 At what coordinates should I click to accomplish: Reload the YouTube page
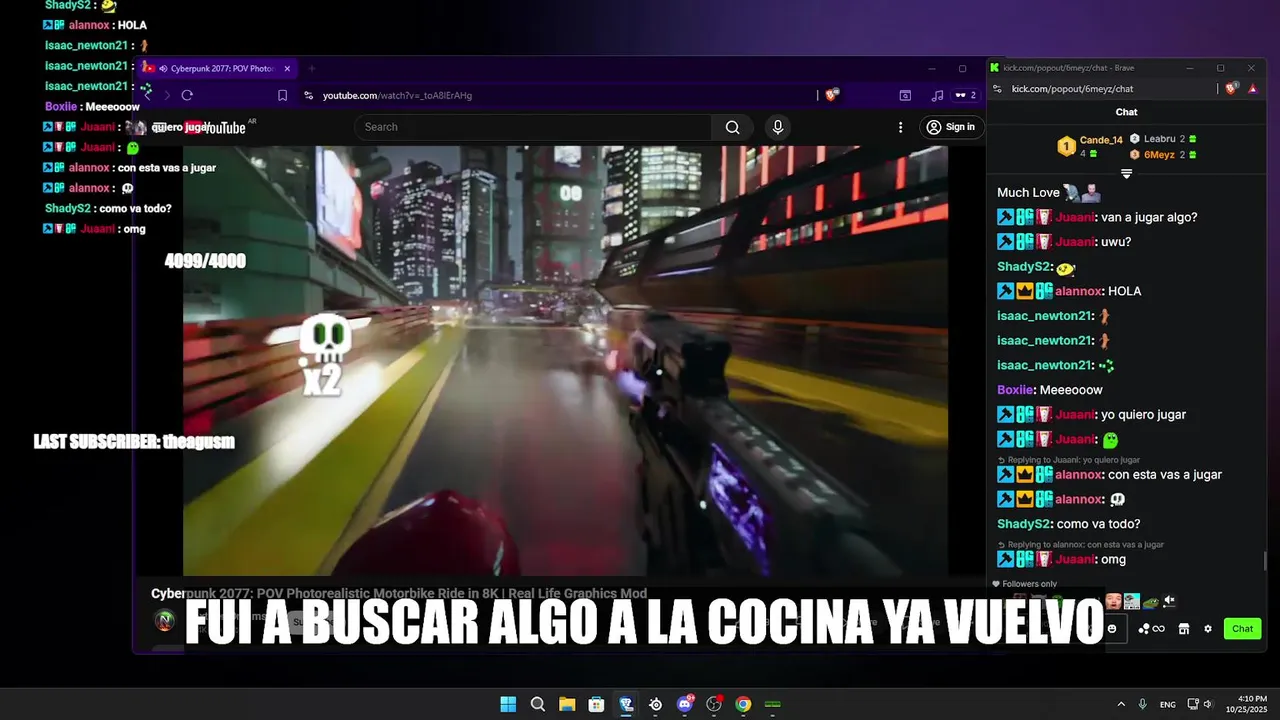187,95
